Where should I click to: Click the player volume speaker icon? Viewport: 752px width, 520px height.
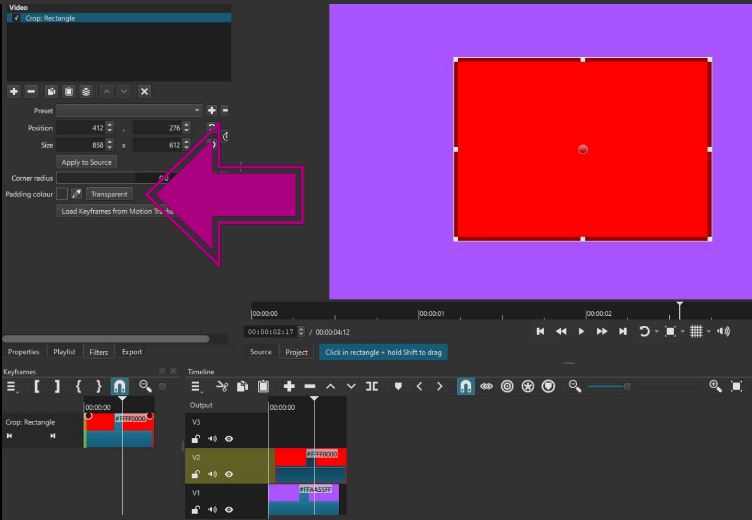tap(724, 331)
